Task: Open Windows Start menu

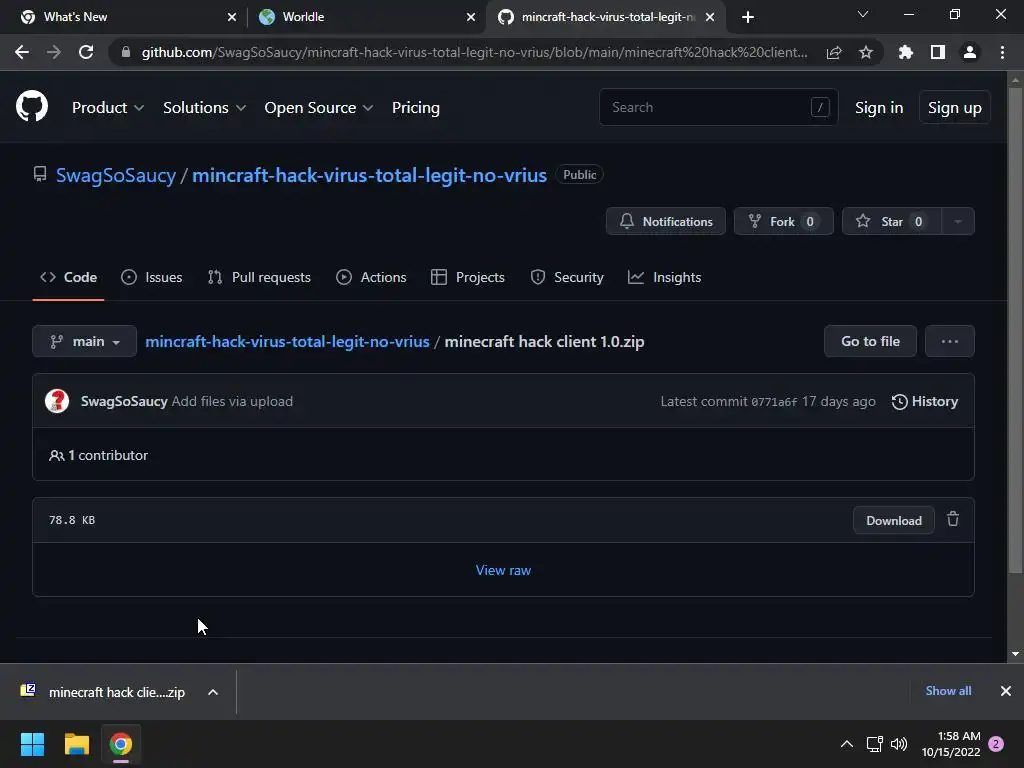Action: 32,744
